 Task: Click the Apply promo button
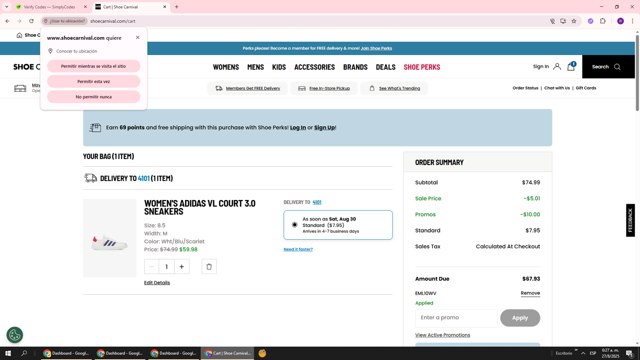point(520,318)
